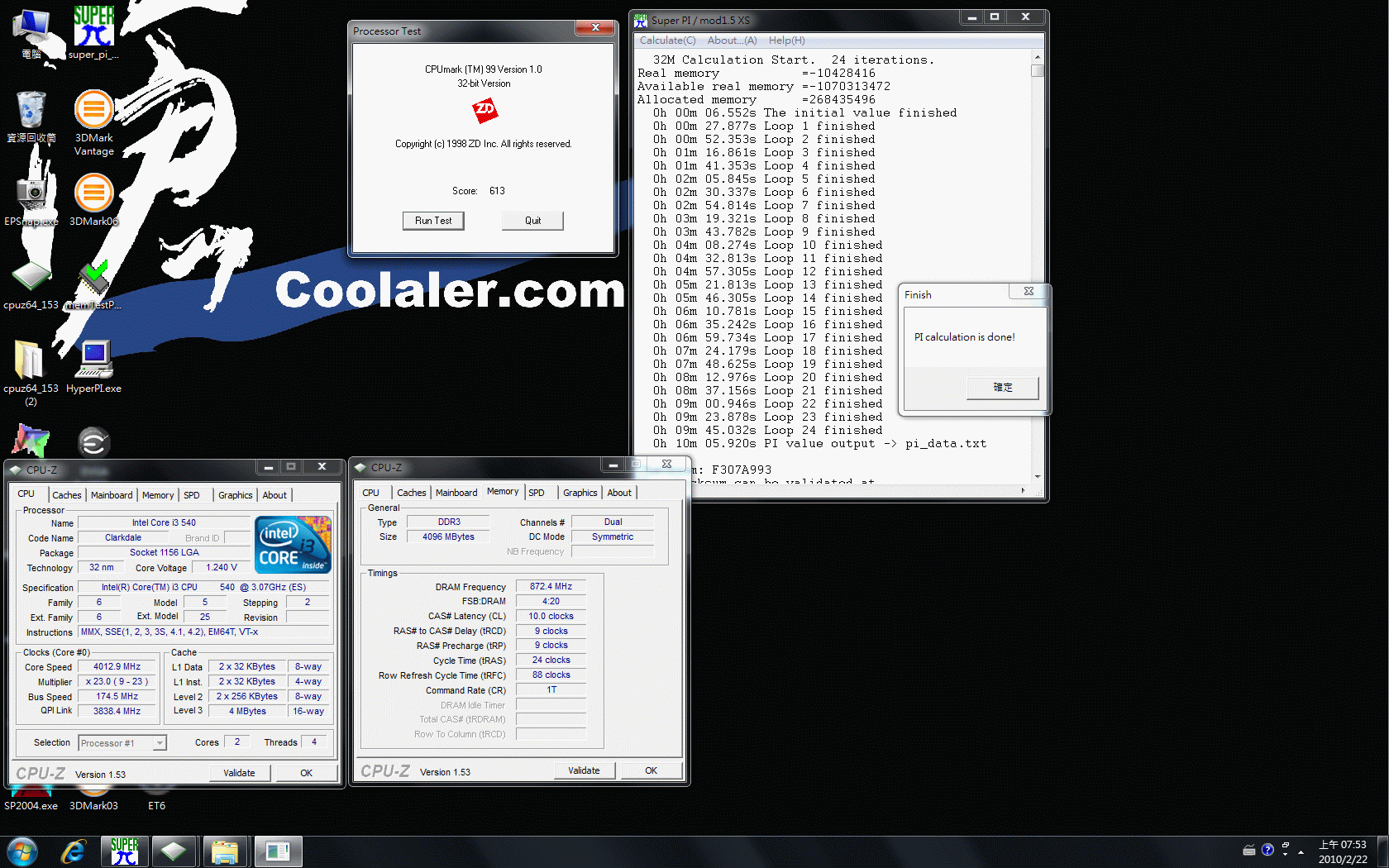Viewport: 1389px width, 868px height.
Task: Open the Recycle Bin desktop icon
Action: pos(31,117)
